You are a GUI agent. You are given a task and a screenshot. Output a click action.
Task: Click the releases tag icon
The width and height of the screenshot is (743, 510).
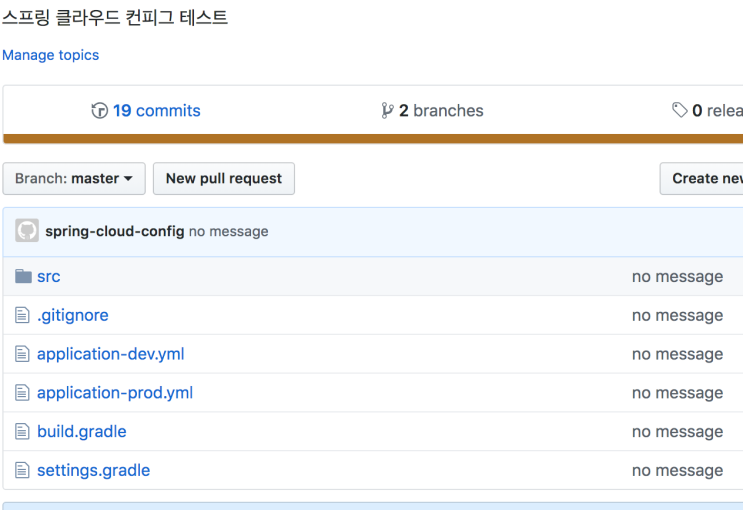[x=680, y=110]
